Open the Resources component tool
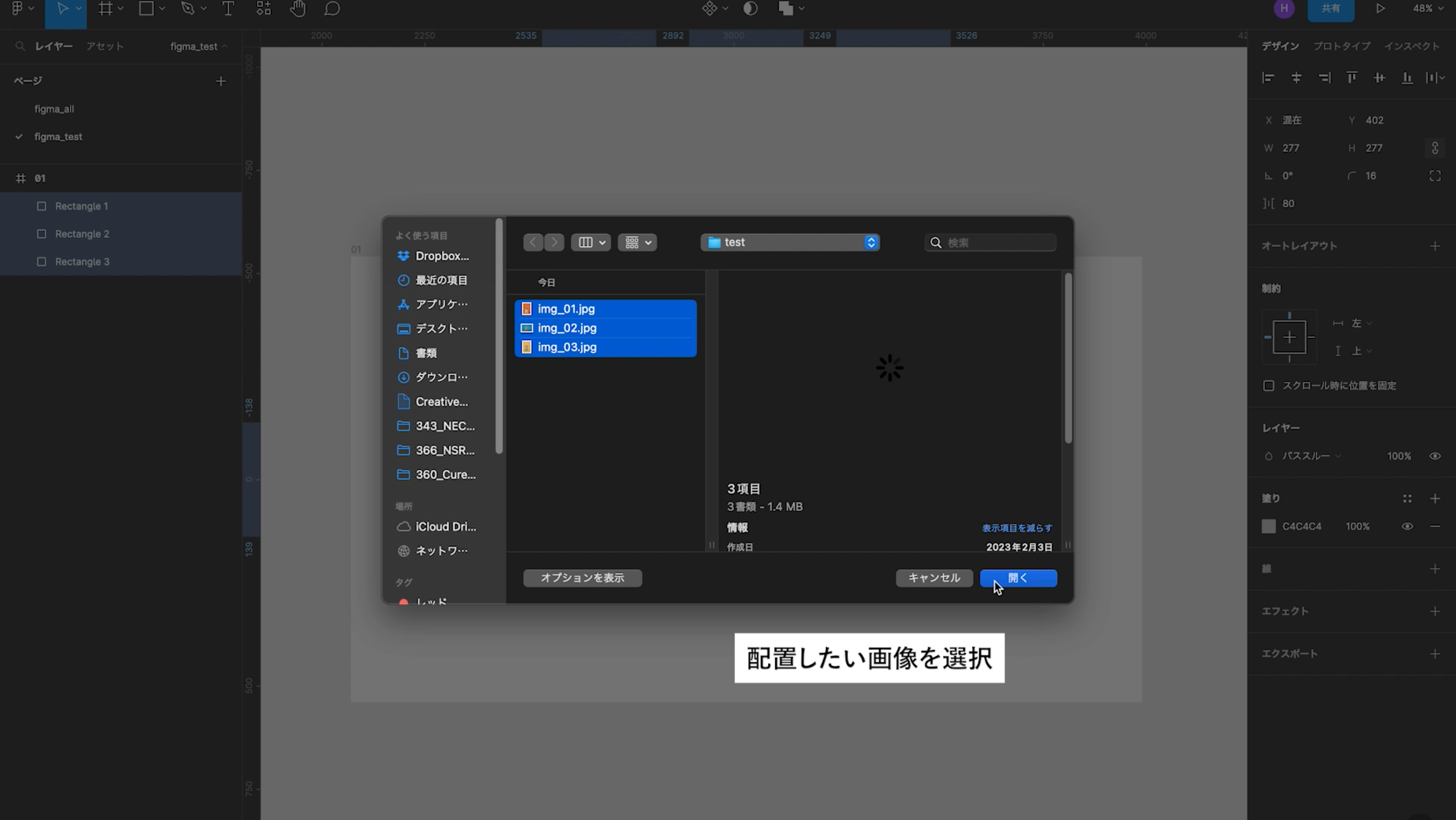 pyautogui.click(x=263, y=9)
